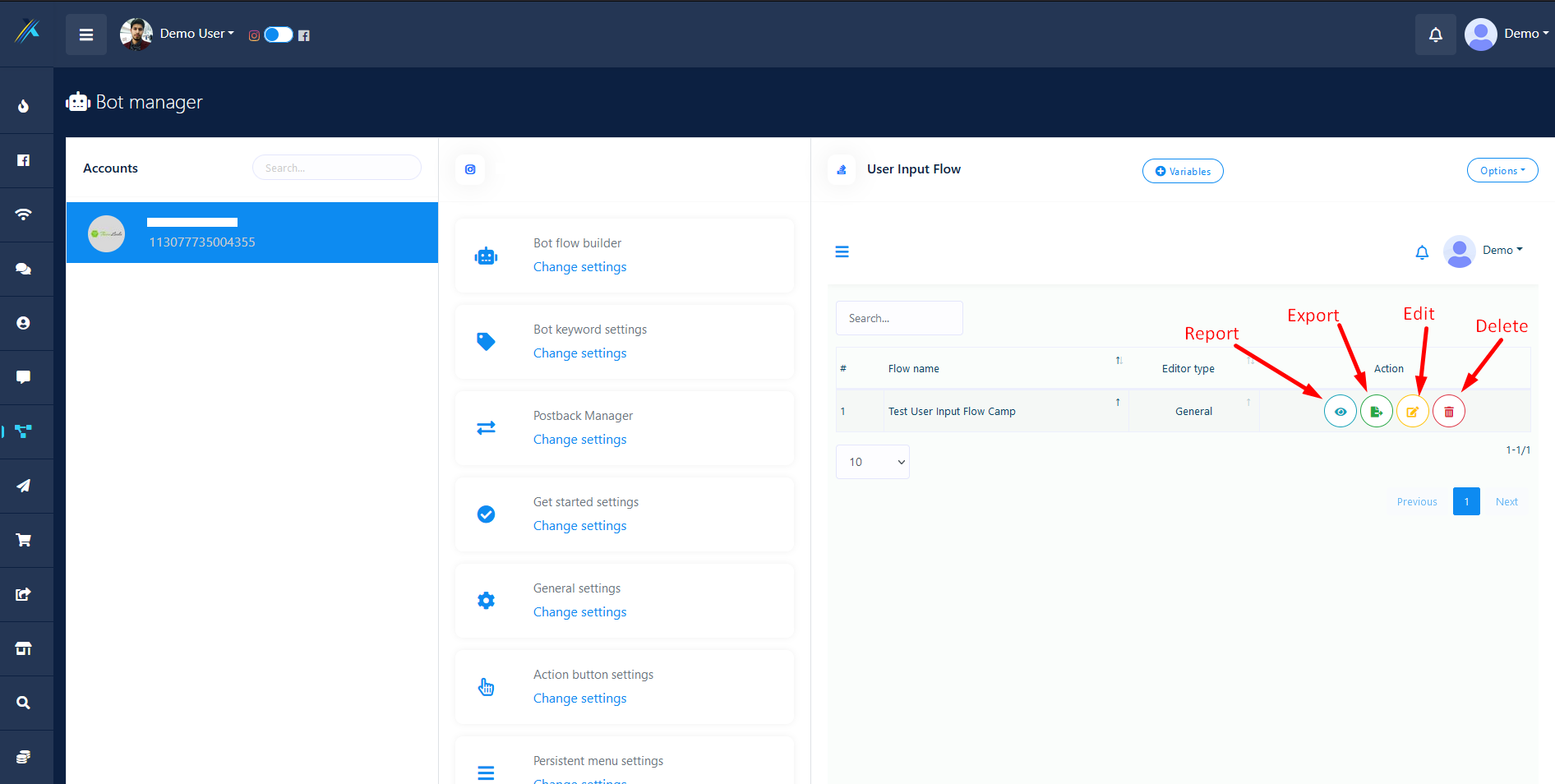
Task: Edit the Test User Input Flow Camp
Action: pyautogui.click(x=1413, y=412)
